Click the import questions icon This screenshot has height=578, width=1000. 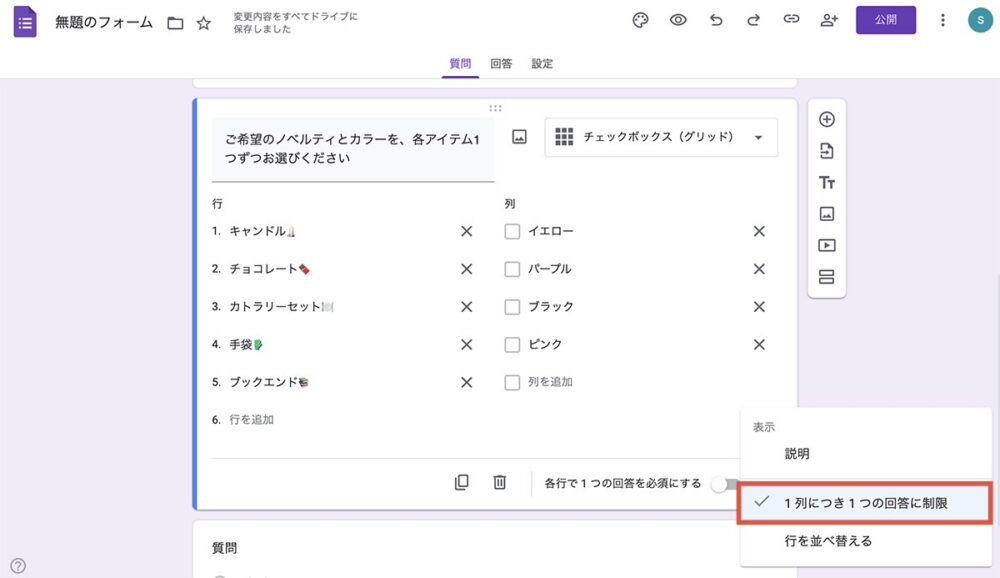[x=826, y=150]
